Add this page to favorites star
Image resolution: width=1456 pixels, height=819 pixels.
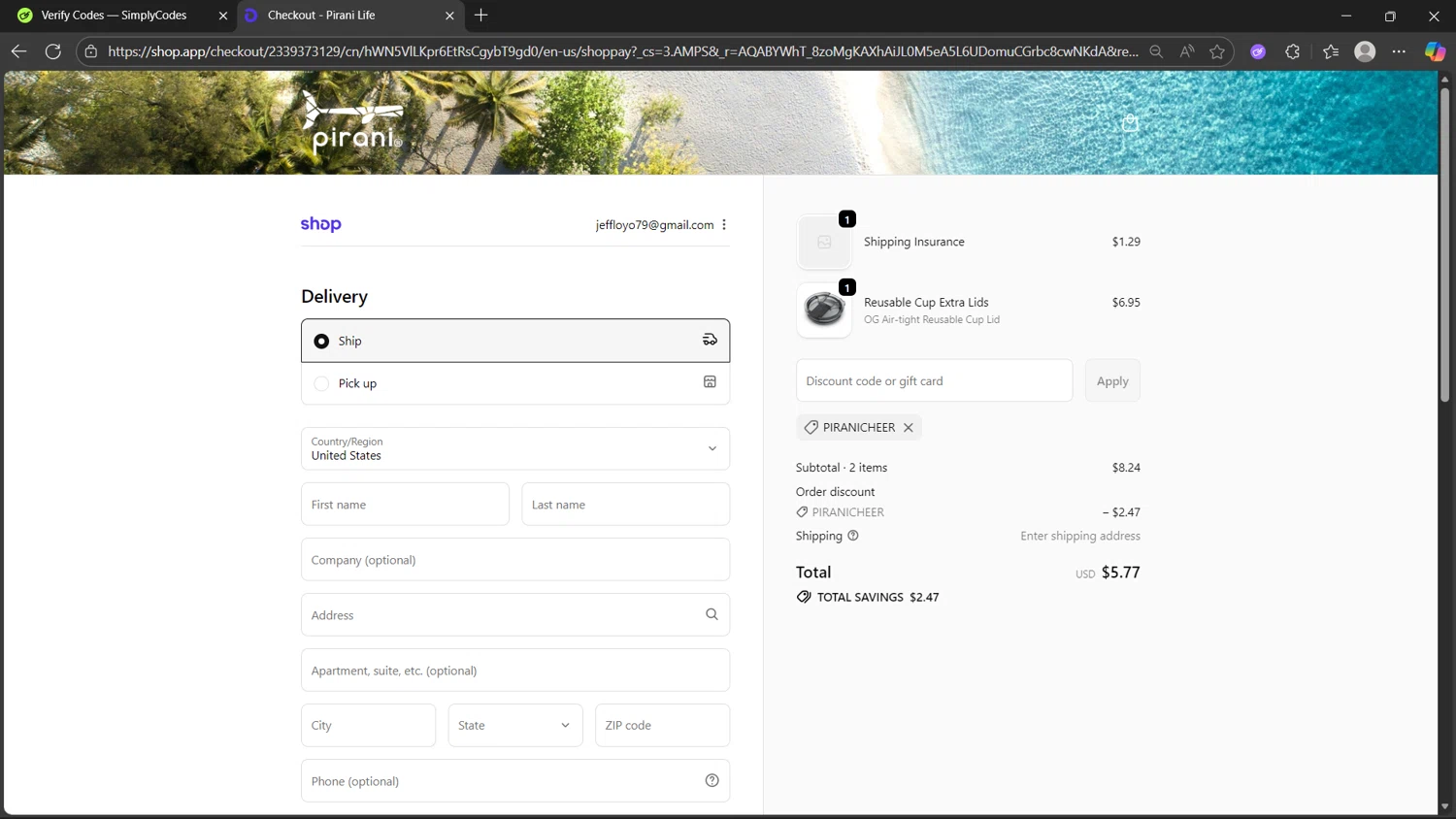click(x=1217, y=51)
